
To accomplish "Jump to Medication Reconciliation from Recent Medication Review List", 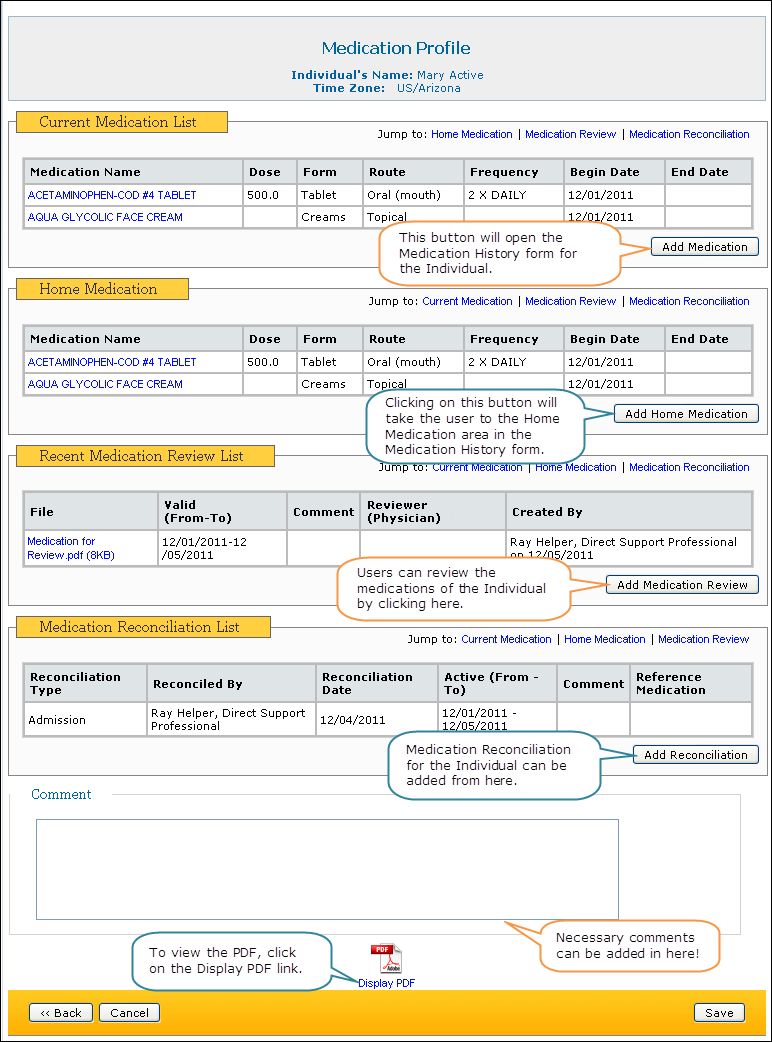I will tap(689, 467).
